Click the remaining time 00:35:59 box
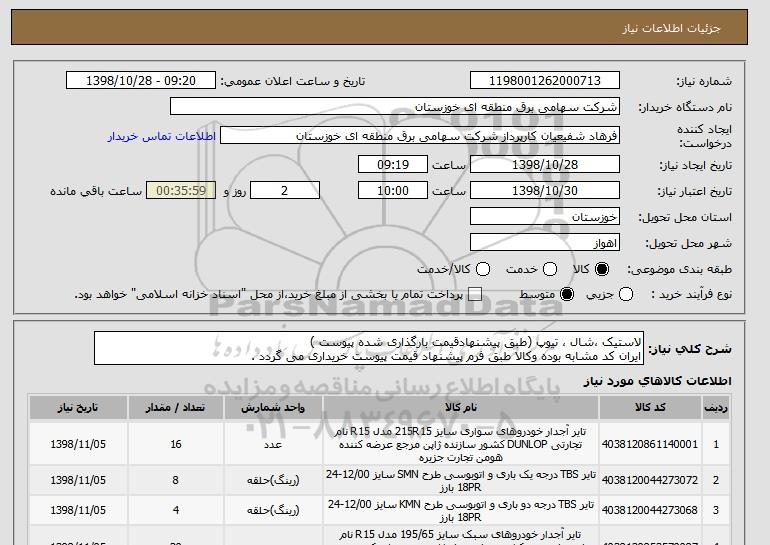 [x=181, y=190]
